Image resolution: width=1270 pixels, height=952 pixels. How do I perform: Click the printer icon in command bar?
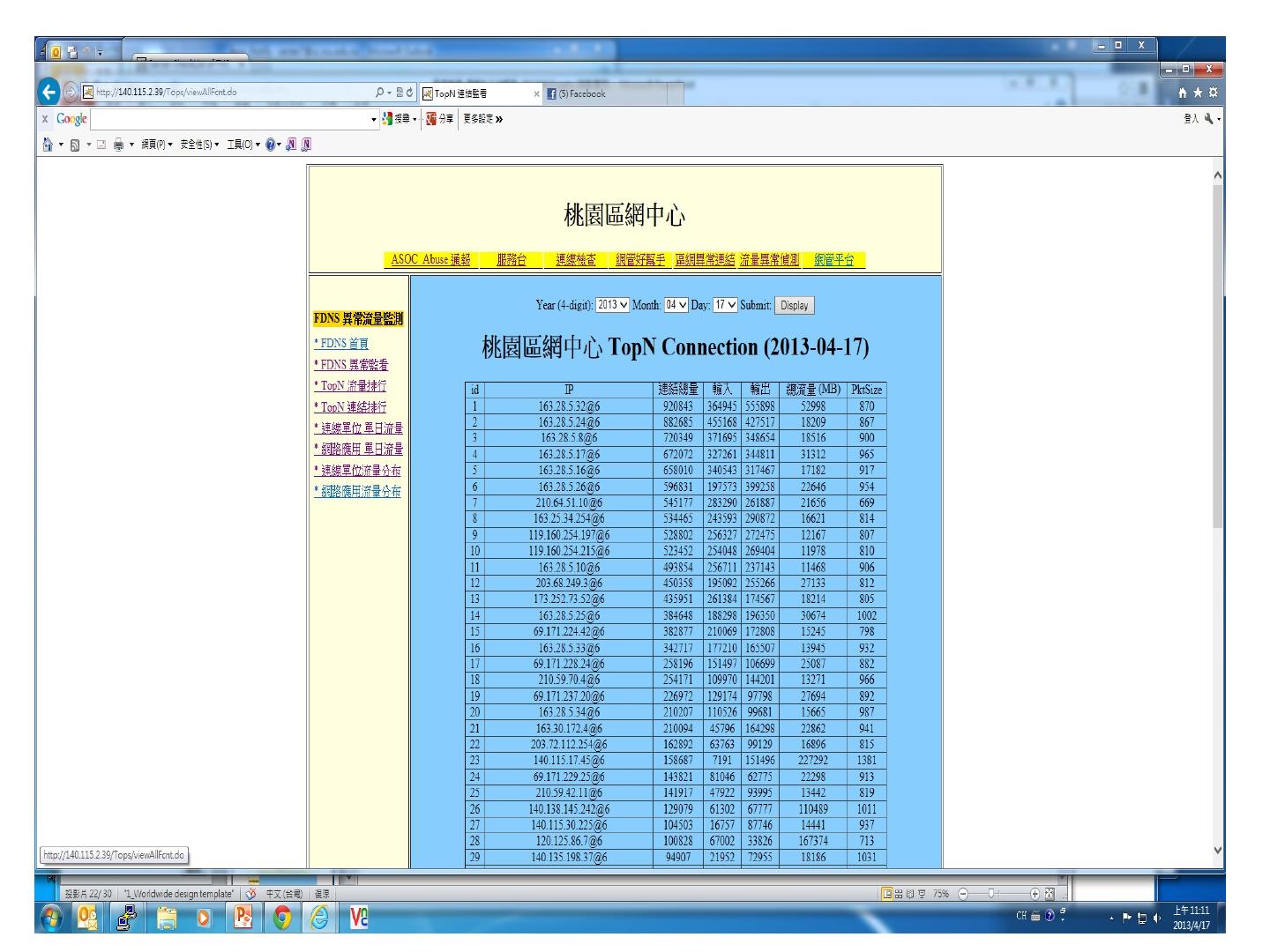(x=117, y=145)
